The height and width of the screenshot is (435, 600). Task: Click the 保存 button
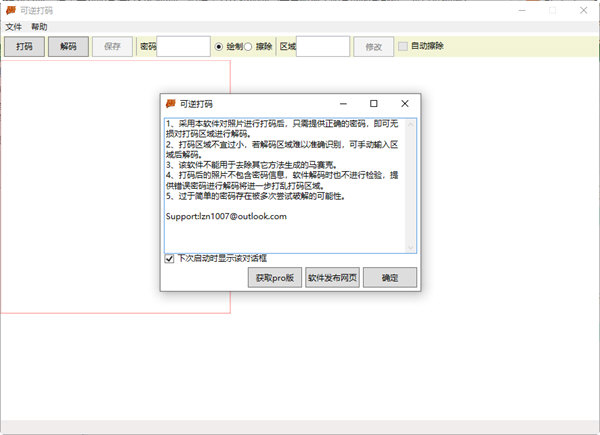pos(112,47)
